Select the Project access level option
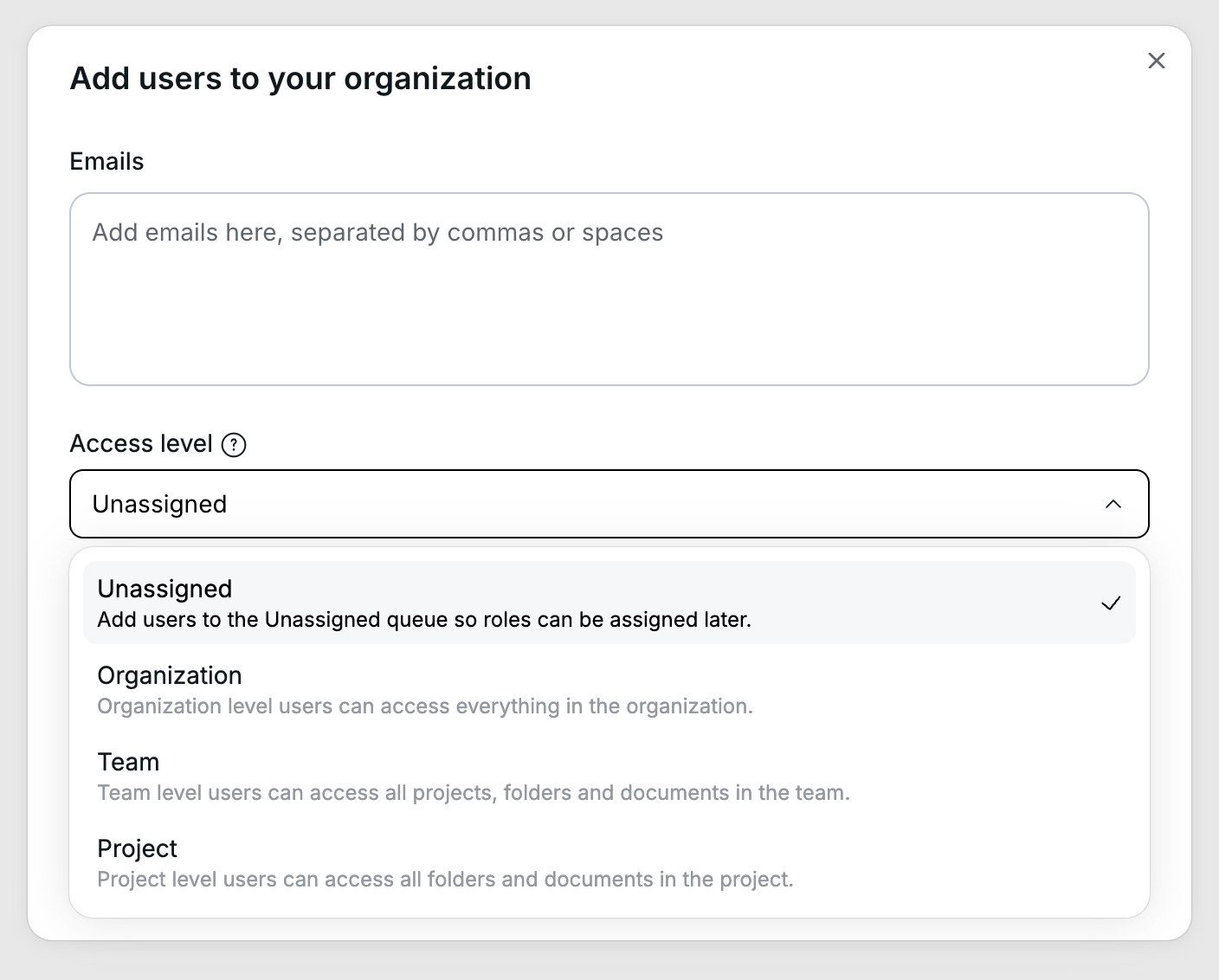 point(609,862)
